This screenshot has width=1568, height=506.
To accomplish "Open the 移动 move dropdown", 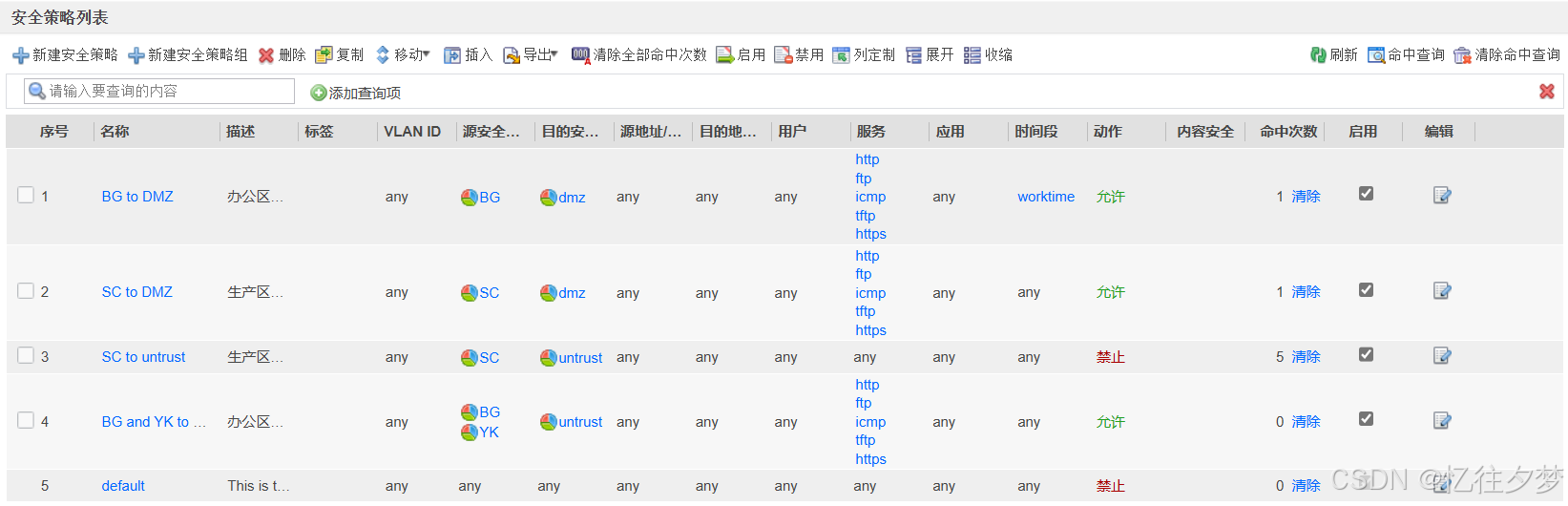I will 403,55.
